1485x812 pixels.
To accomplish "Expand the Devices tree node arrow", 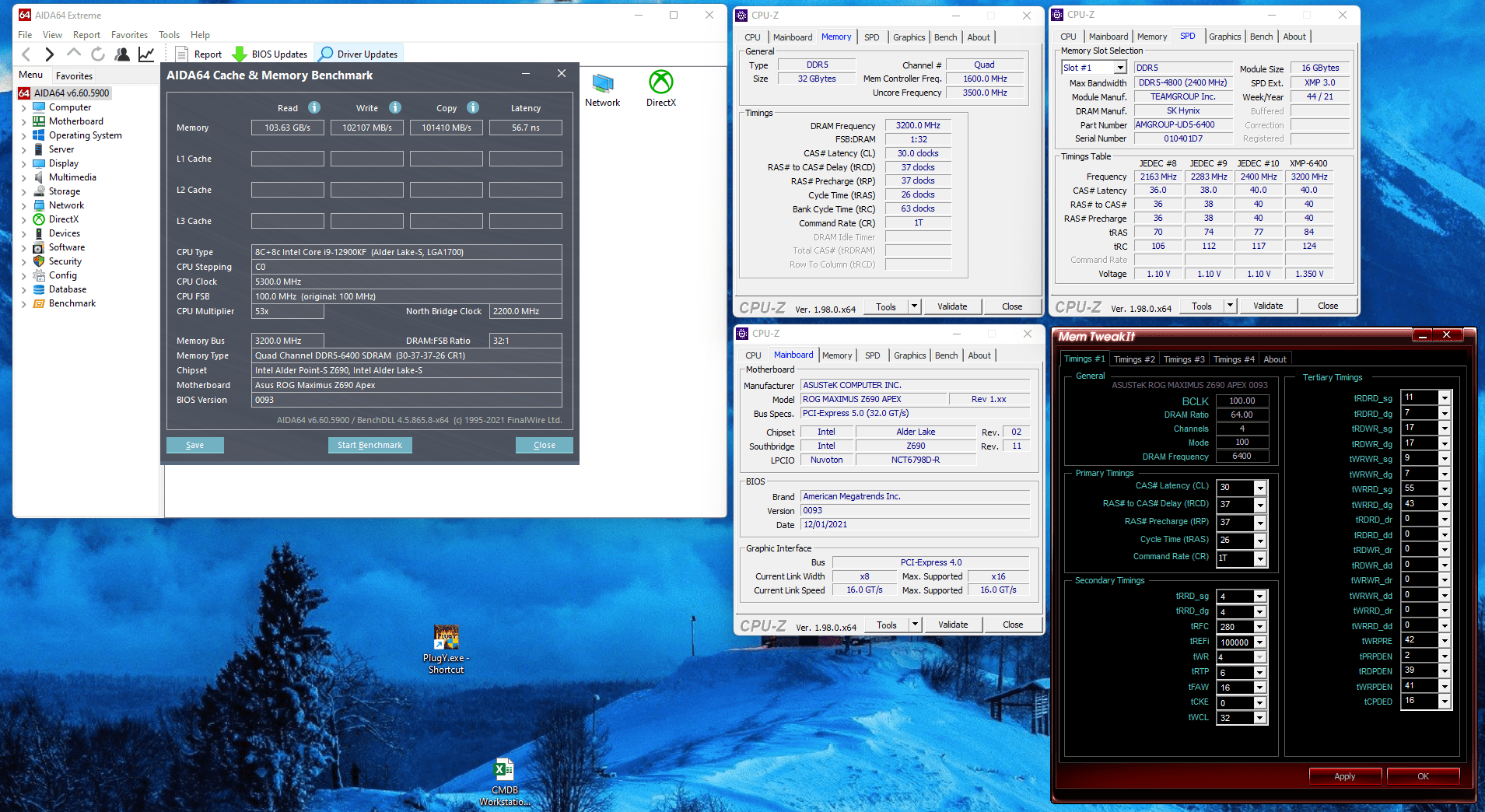I will (23, 233).
